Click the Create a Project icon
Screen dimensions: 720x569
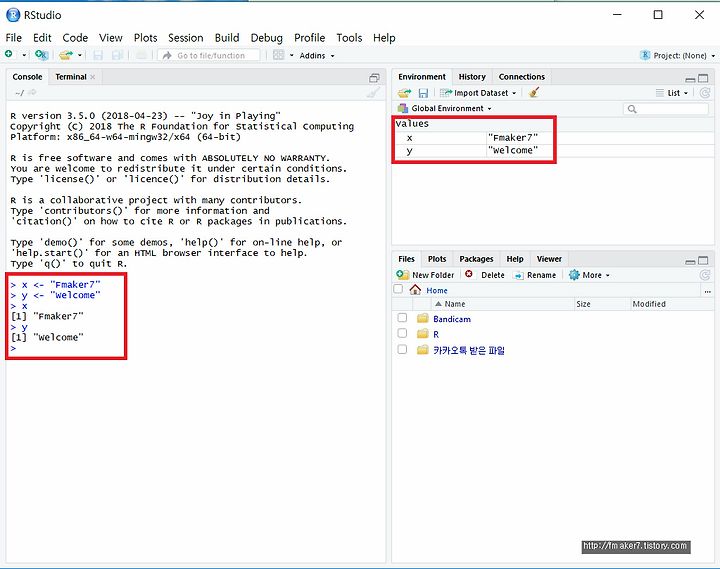coord(41,55)
